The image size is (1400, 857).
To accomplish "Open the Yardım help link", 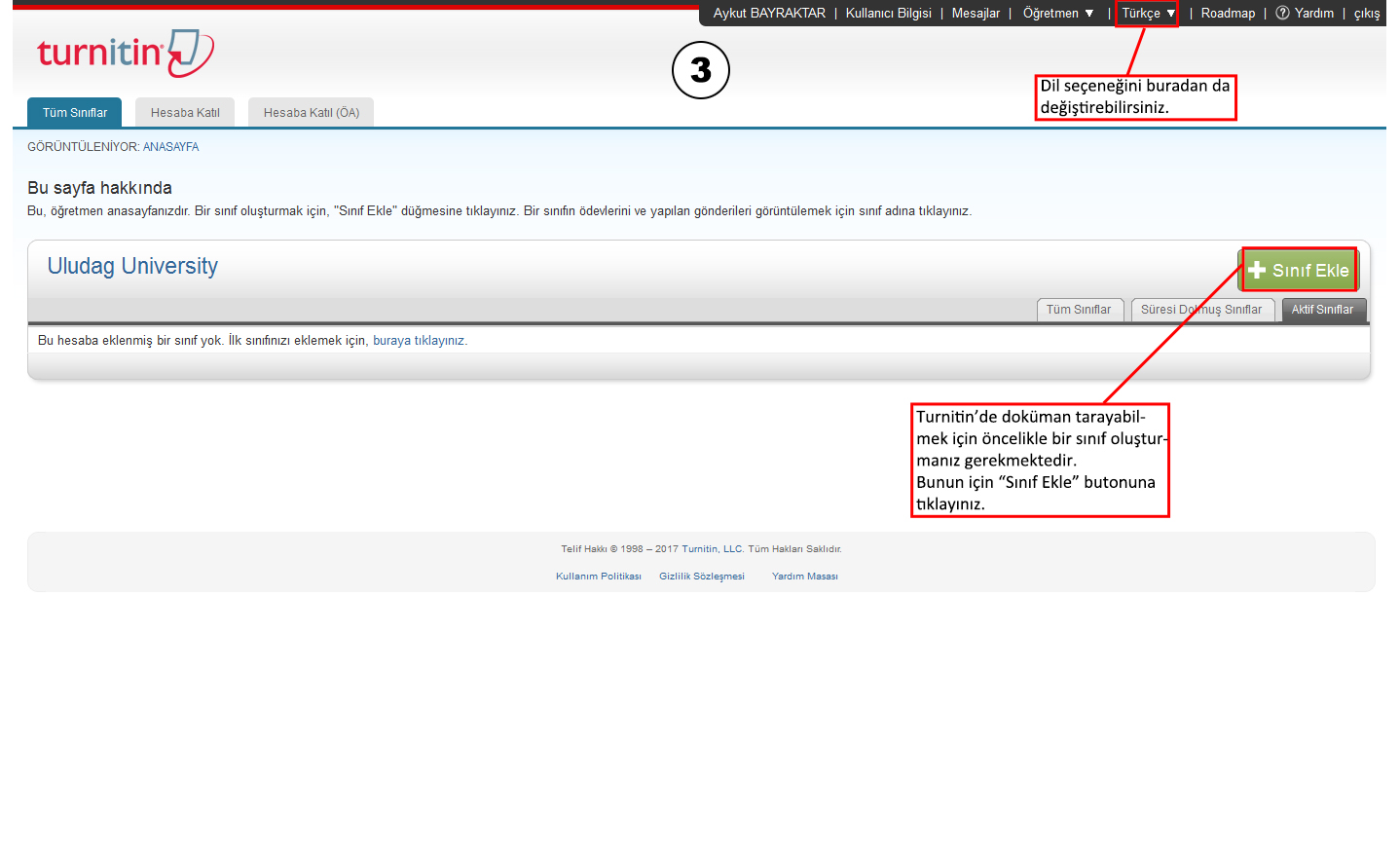I will click(1314, 13).
